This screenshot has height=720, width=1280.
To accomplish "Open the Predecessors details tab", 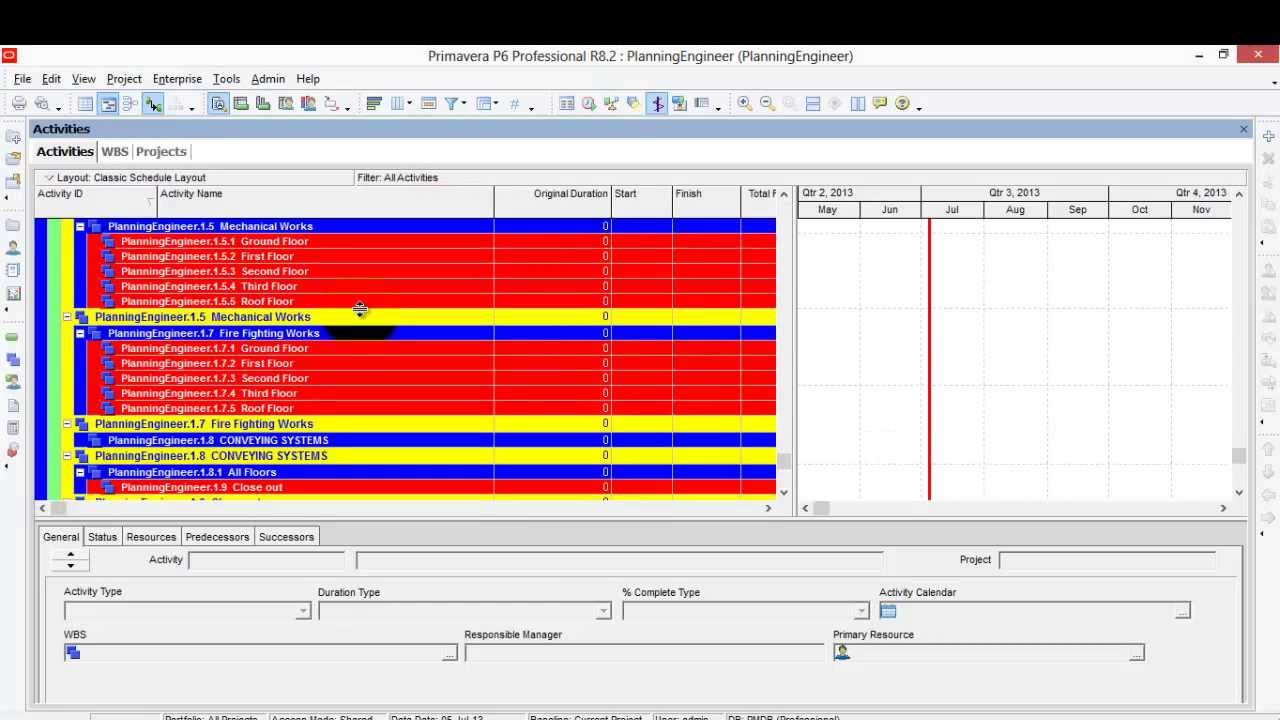I will (x=217, y=537).
